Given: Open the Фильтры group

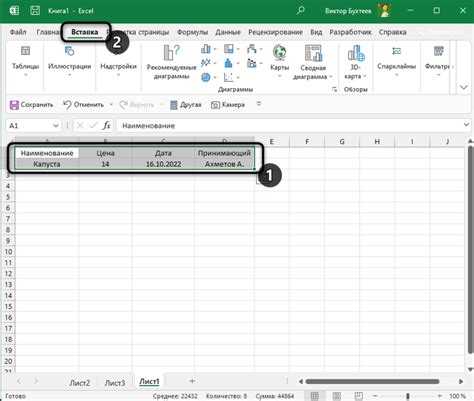Looking at the screenshot, I should [438, 61].
